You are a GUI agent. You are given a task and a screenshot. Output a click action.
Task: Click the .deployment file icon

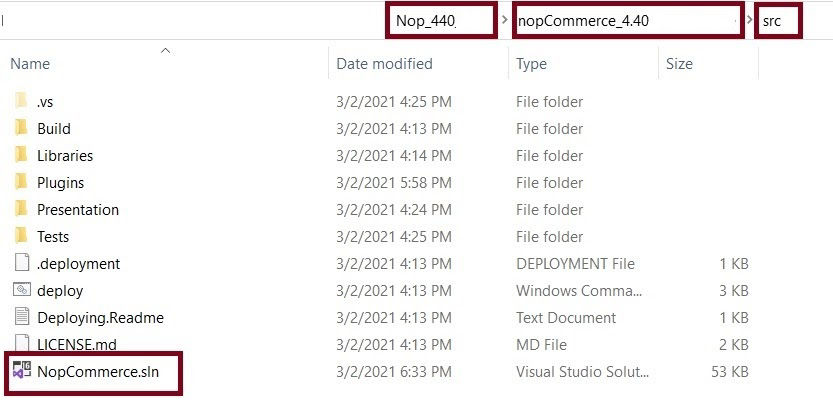(x=21, y=263)
